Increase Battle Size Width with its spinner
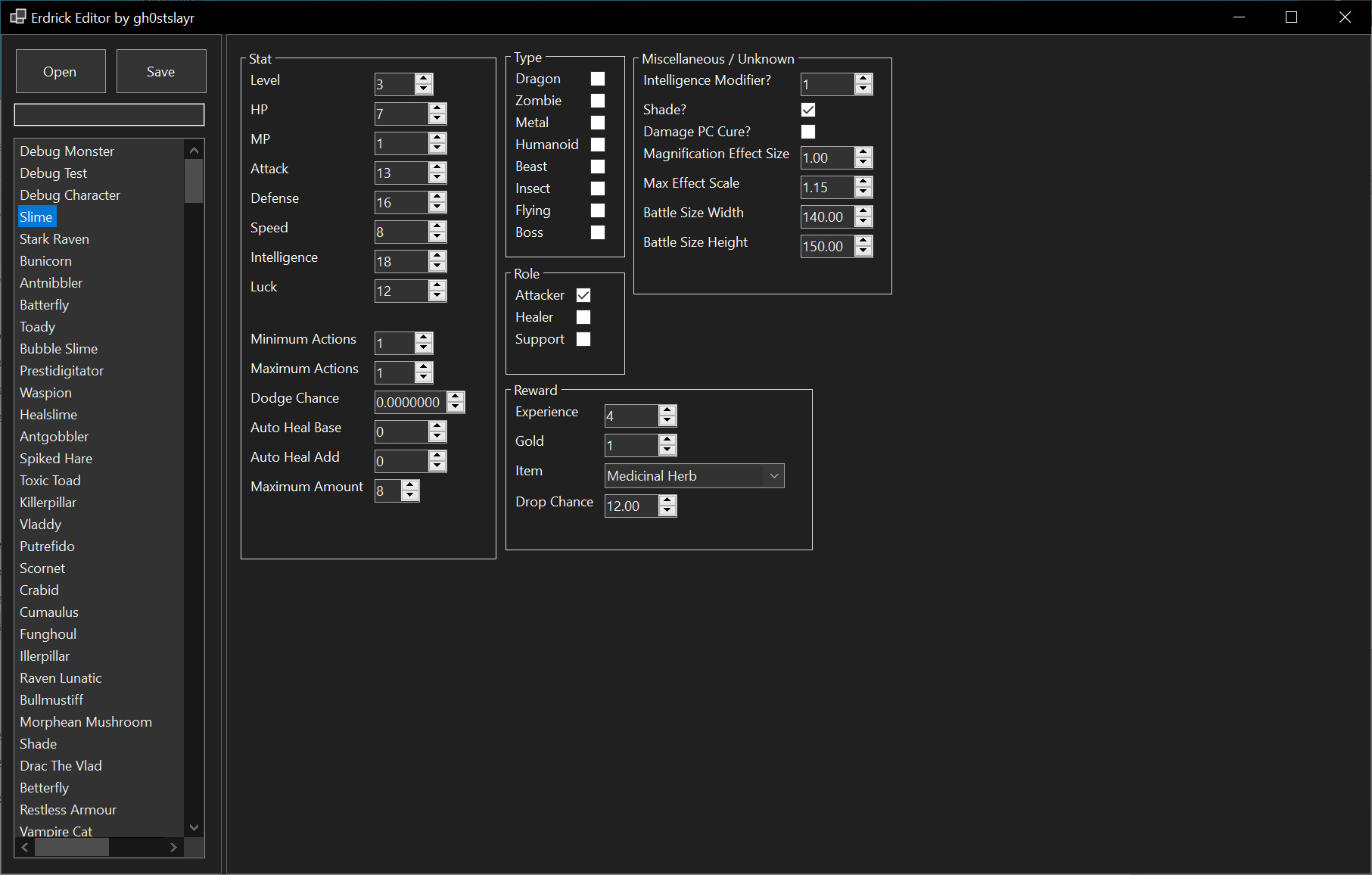Viewport: 1372px width, 875px height. click(863, 212)
